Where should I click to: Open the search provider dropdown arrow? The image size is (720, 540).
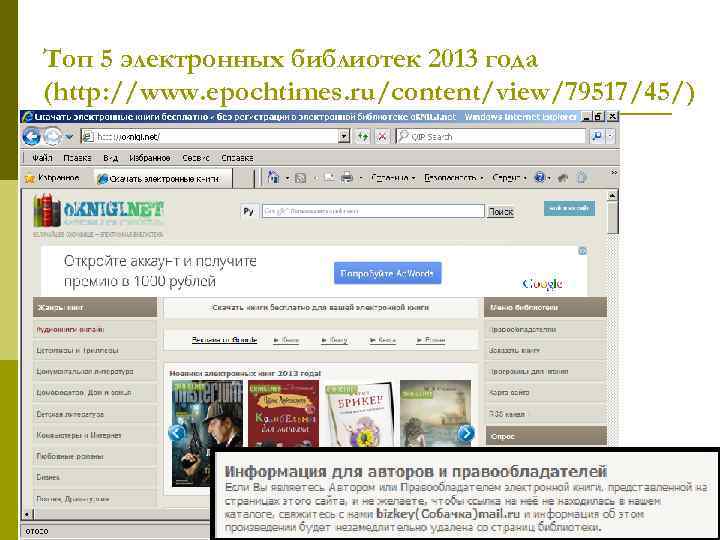pyautogui.click(x=611, y=136)
